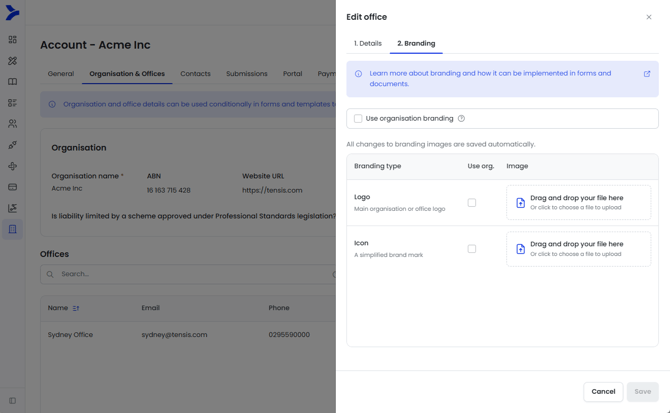Viewport: 670px width, 413px height.
Task: Click the people icon in the left sidebar
Action: tap(12, 124)
